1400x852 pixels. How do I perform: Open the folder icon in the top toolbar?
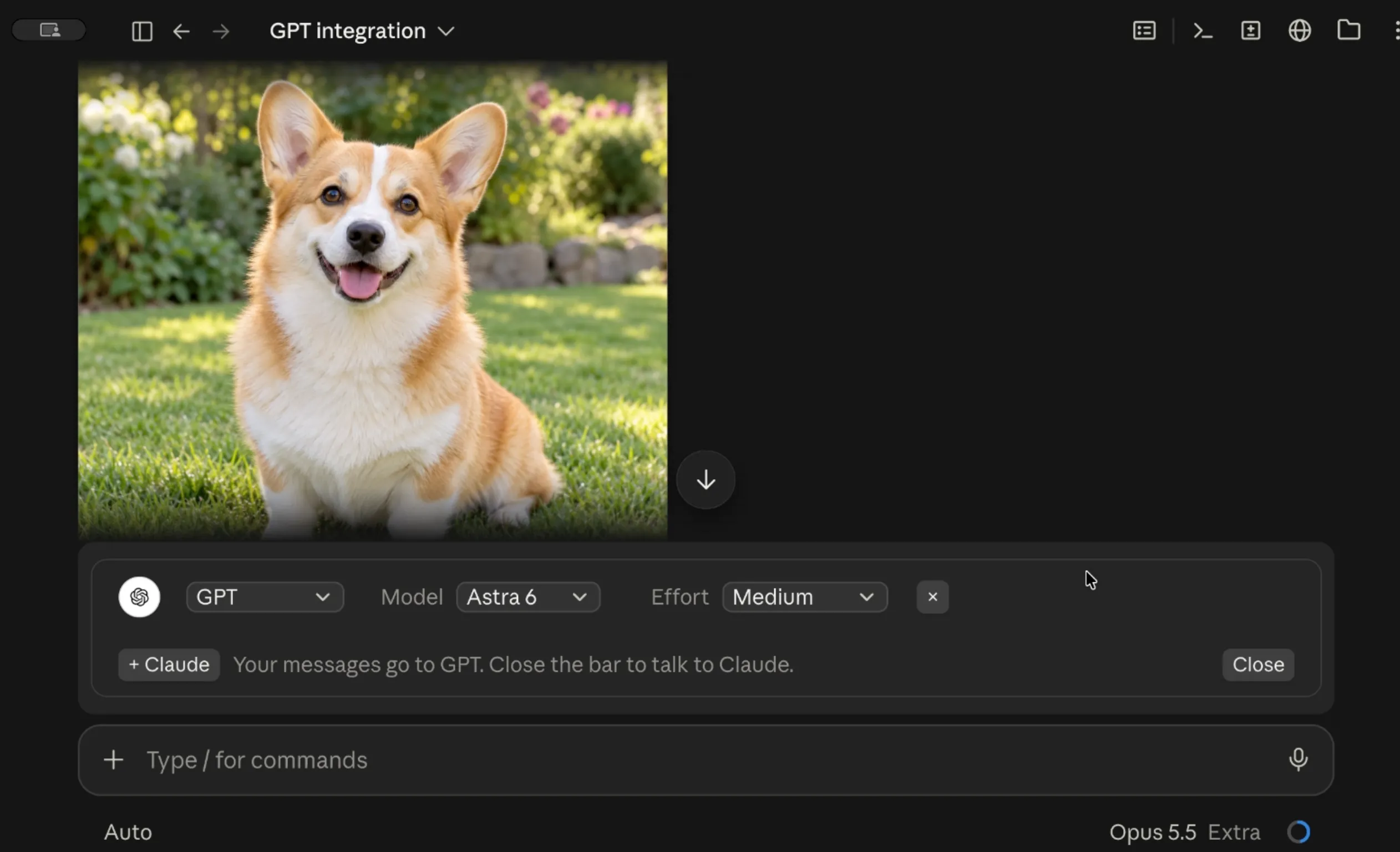tap(1349, 29)
